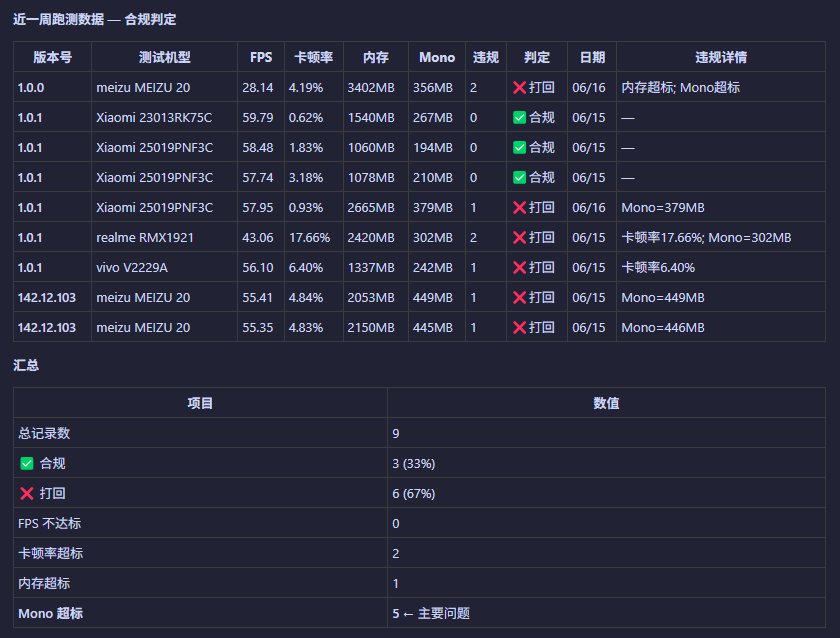The width and height of the screenshot is (840, 638).
Task: Click the 内存超标 row label in summary
Action: (44, 583)
